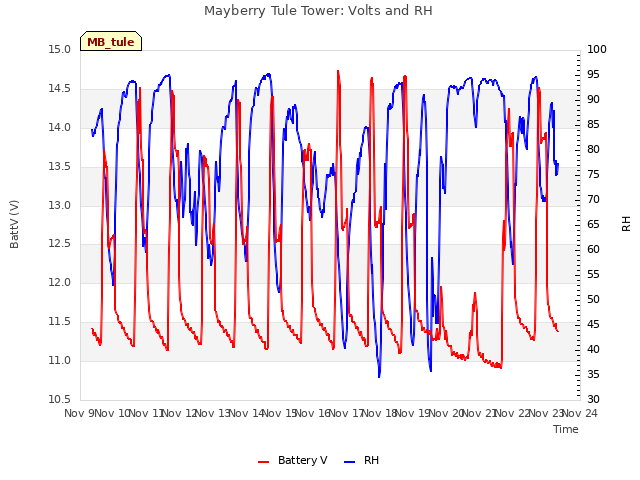Screen dimensions: 640x480
Task: Click the 11.0 left axis tick
Action: coord(60,361)
